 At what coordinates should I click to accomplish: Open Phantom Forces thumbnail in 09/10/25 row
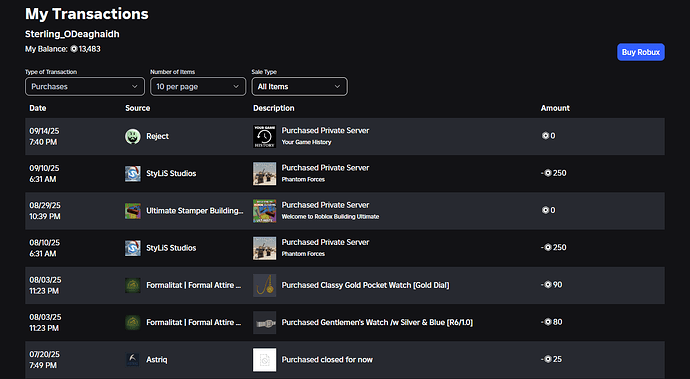tap(264, 173)
